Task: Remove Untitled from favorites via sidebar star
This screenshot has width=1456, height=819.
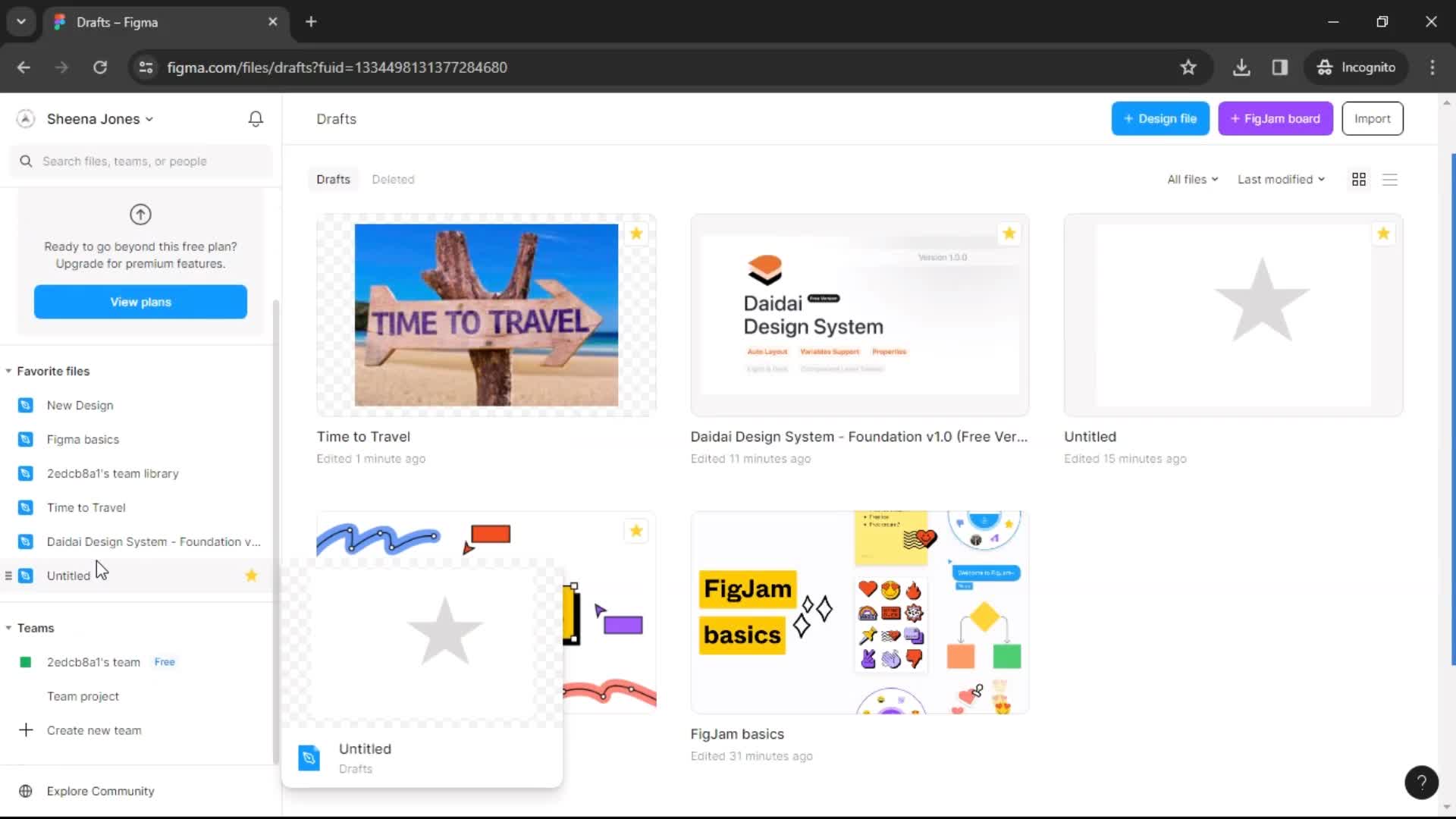Action: coord(252,576)
